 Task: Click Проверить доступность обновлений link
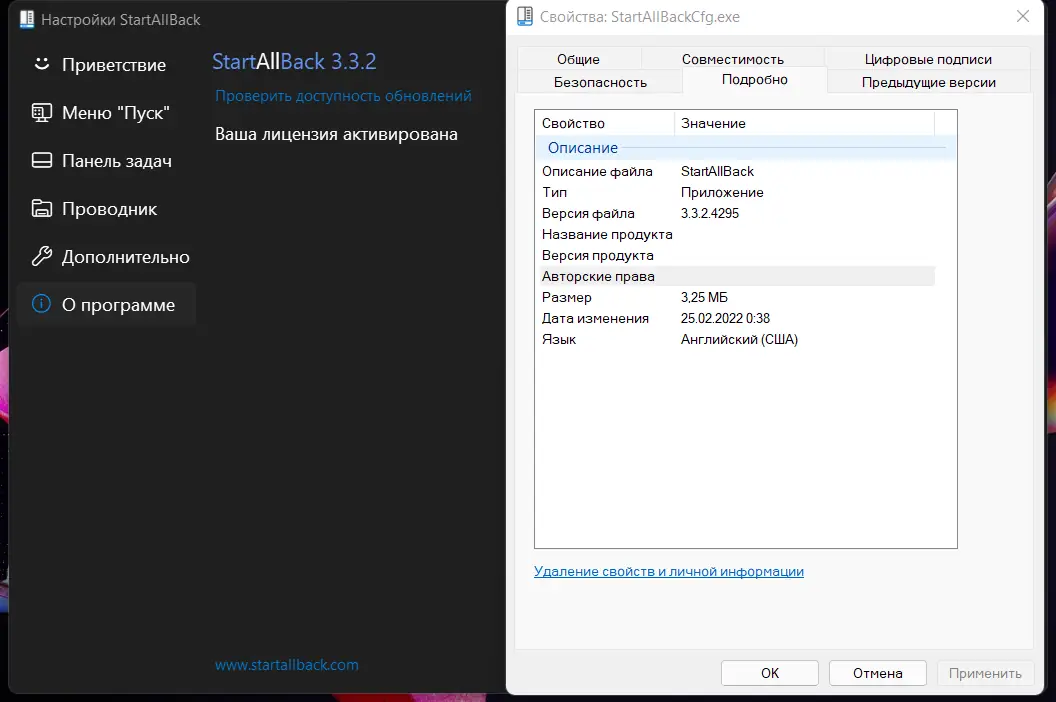343,96
